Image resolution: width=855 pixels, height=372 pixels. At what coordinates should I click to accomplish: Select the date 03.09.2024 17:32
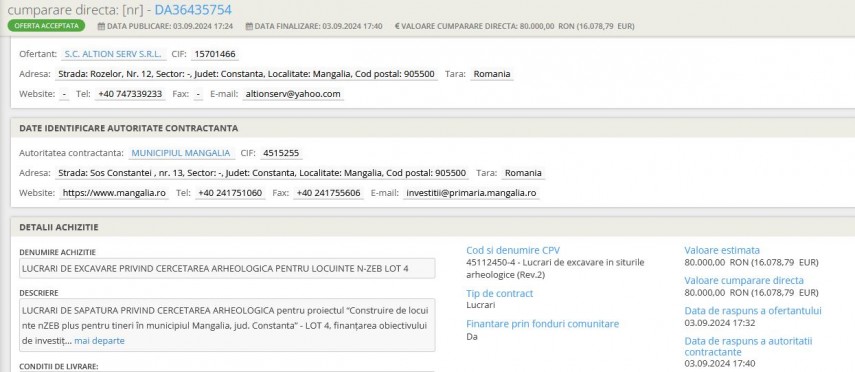(x=720, y=323)
